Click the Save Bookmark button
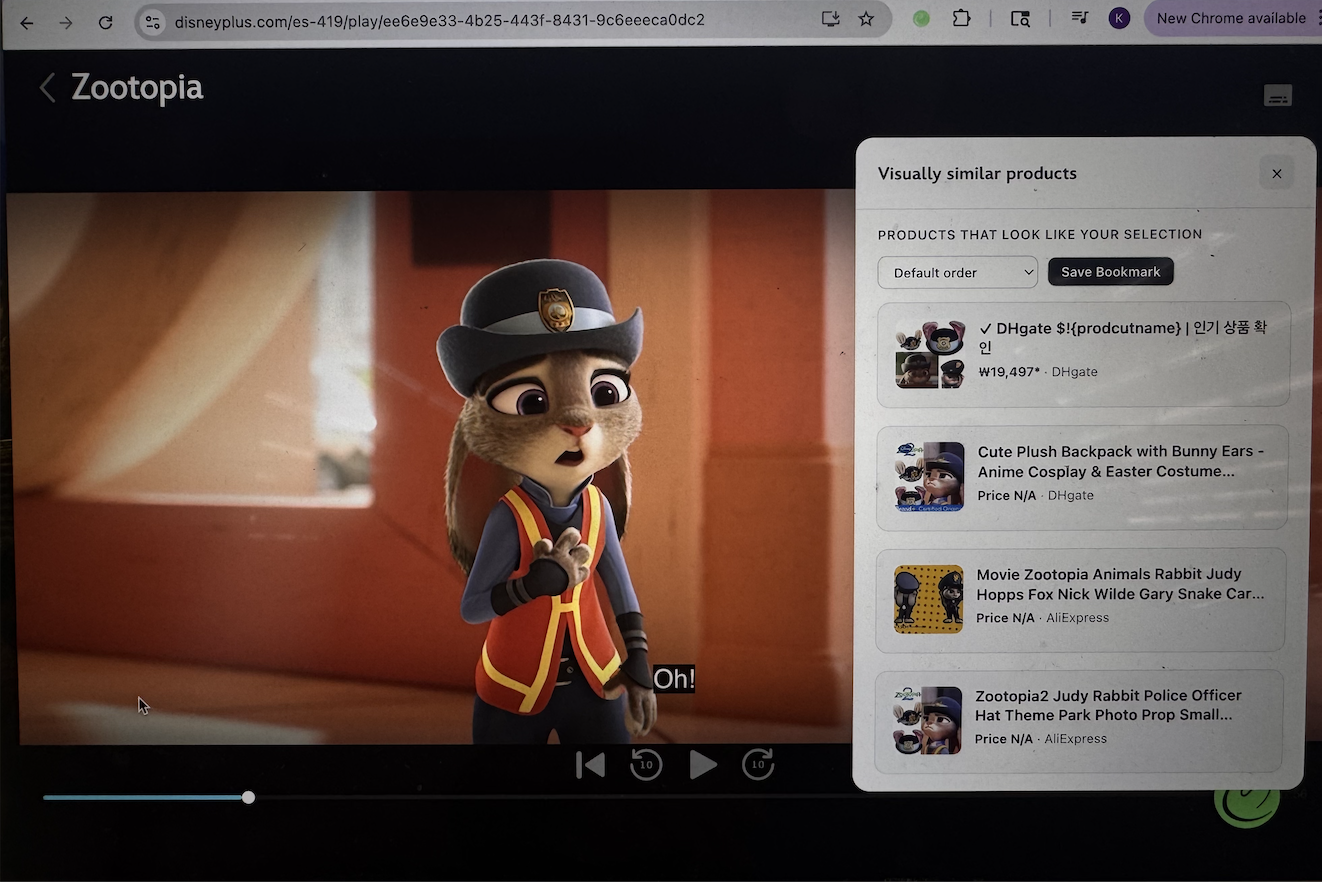The width and height of the screenshot is (1322, 882). point(1110,272)
